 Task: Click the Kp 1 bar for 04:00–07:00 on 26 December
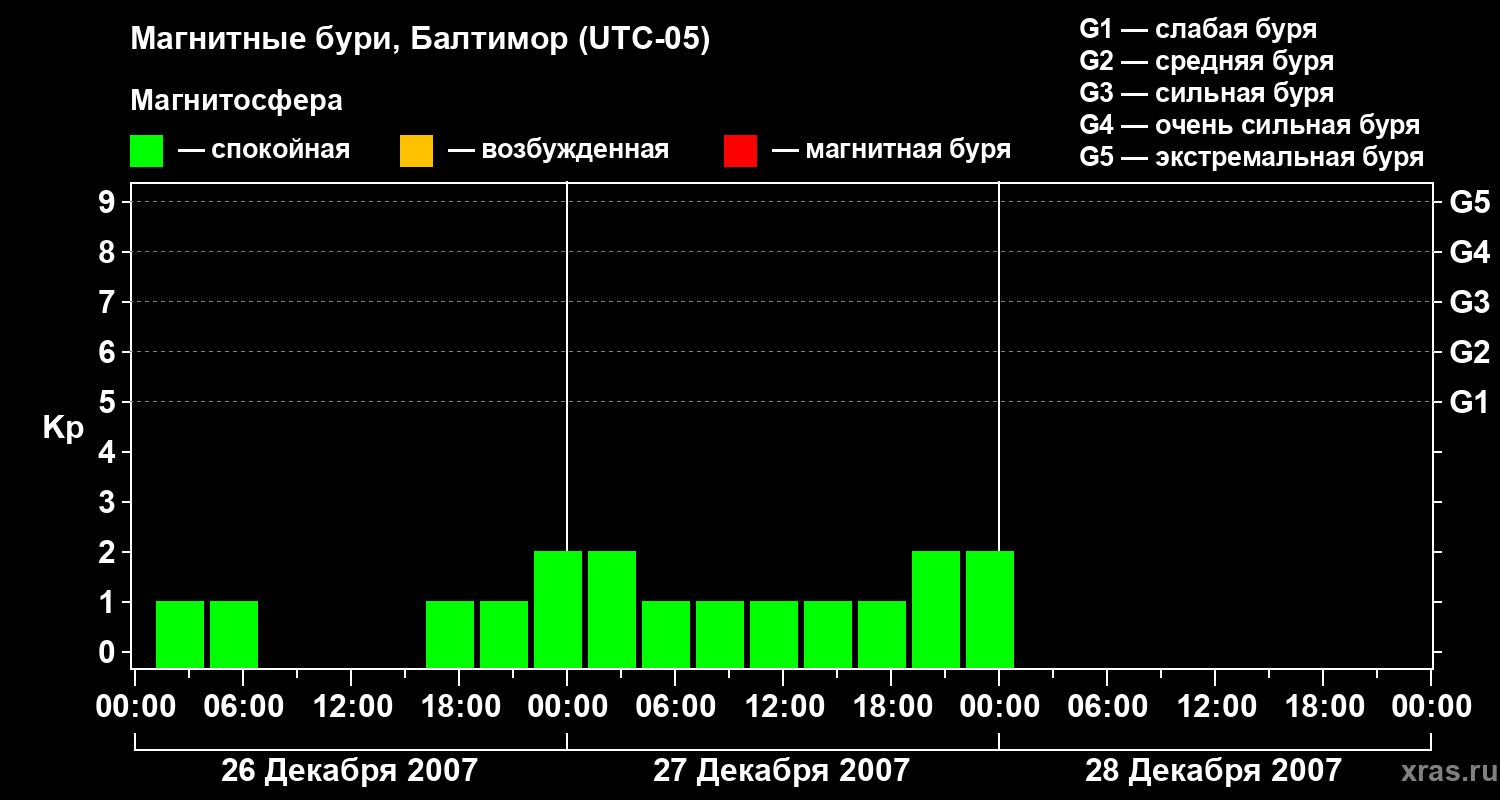coord(234,634)
